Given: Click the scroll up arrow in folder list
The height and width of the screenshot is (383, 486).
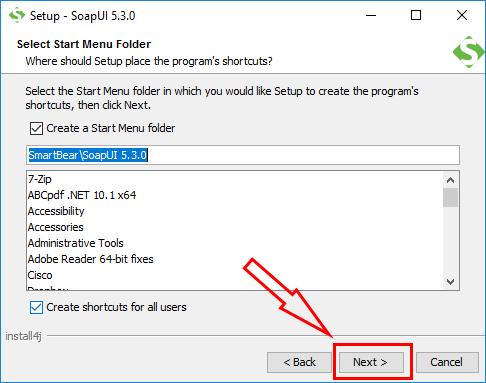Looking at the screenshot, I should click(450, 180).
